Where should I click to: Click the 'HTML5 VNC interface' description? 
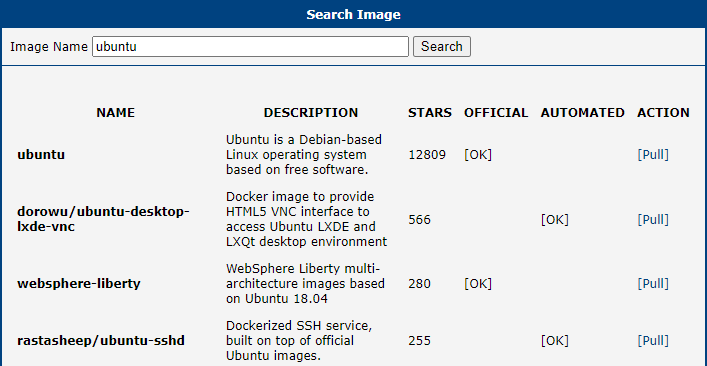pyautogui.click(x=307, y=220)
